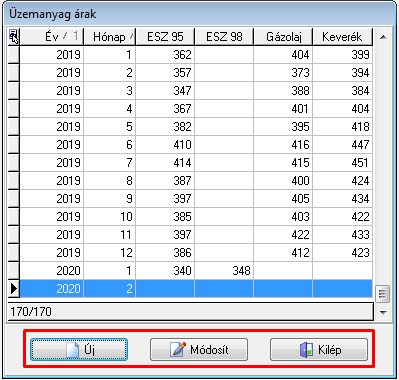Select ESZ 95 value 340
Viewport: 399px width, 380px height.
165,271
